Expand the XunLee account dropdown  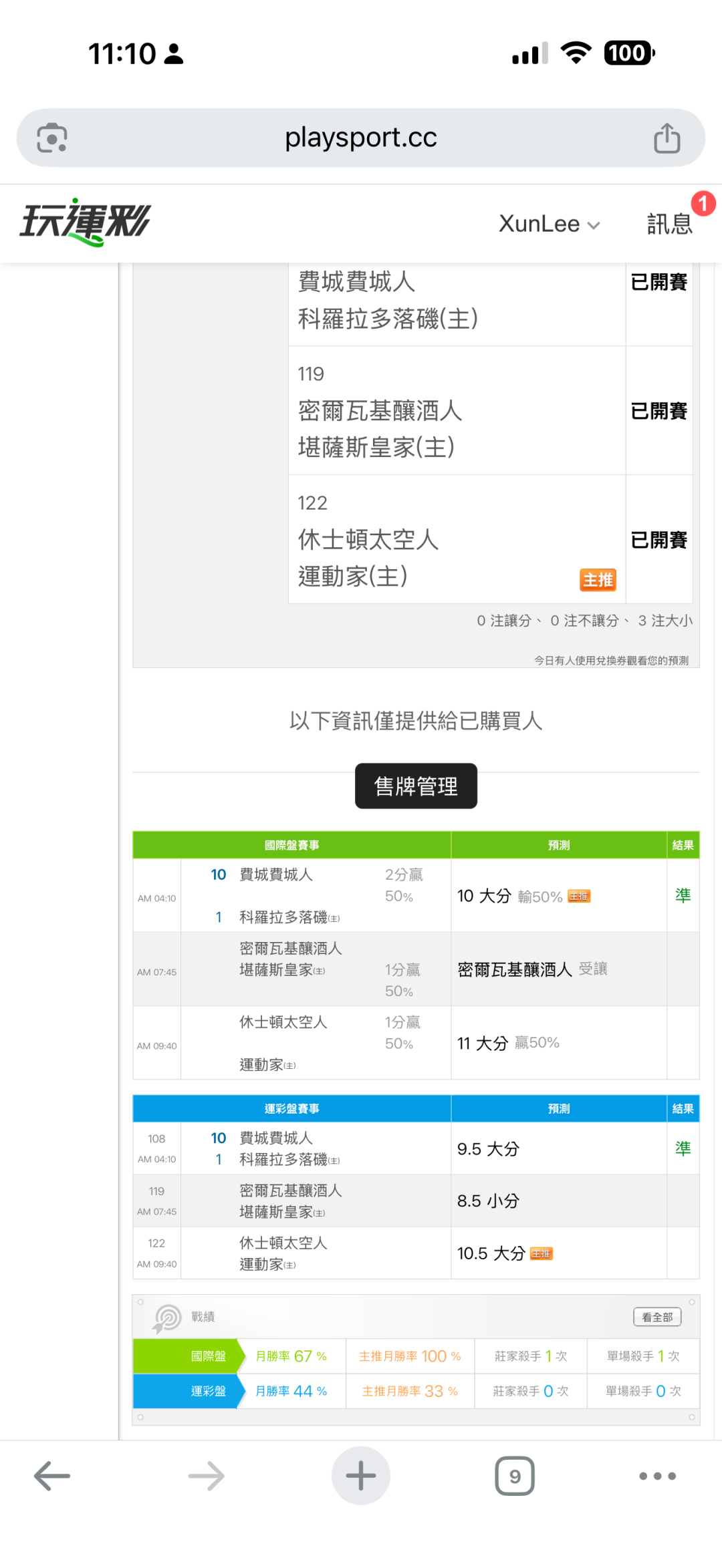[x=549, y=224]
